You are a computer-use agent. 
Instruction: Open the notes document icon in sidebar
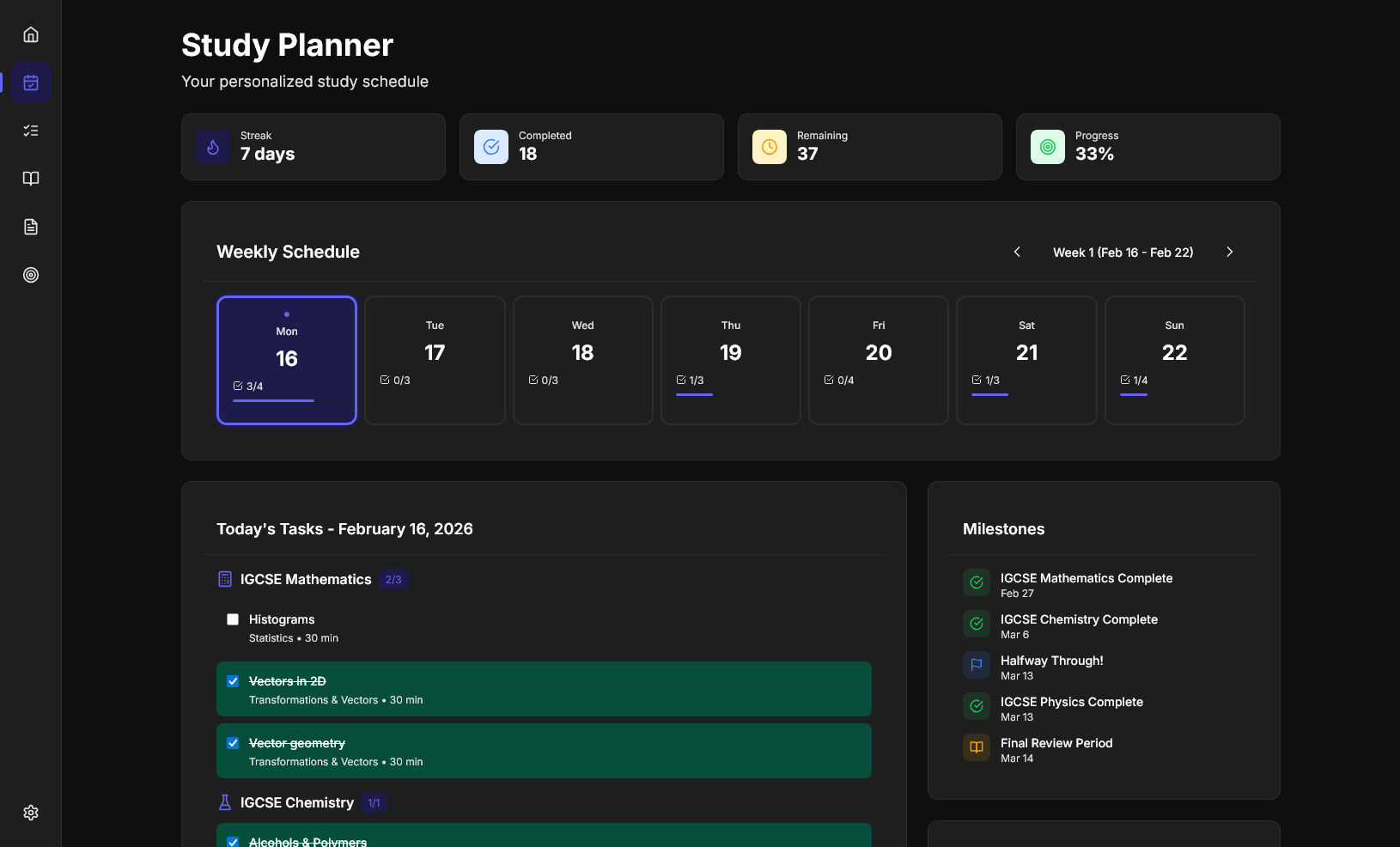pos(31,227)
